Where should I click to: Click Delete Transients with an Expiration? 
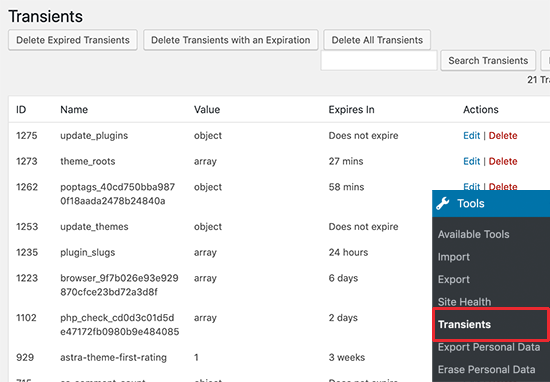click(x=230, y=40)
